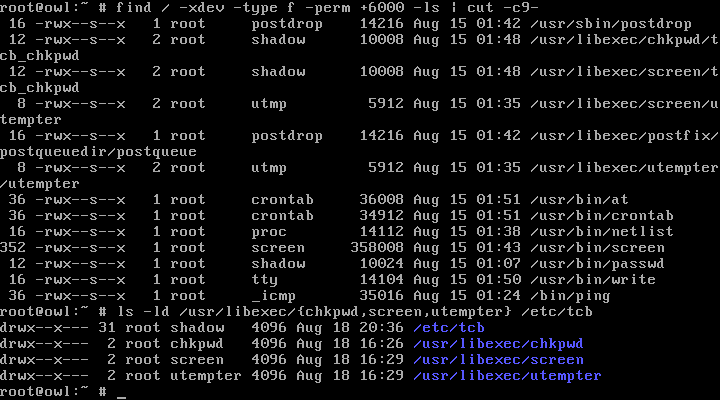Select the proc group name
720x400 pixels.
(268, 231)
